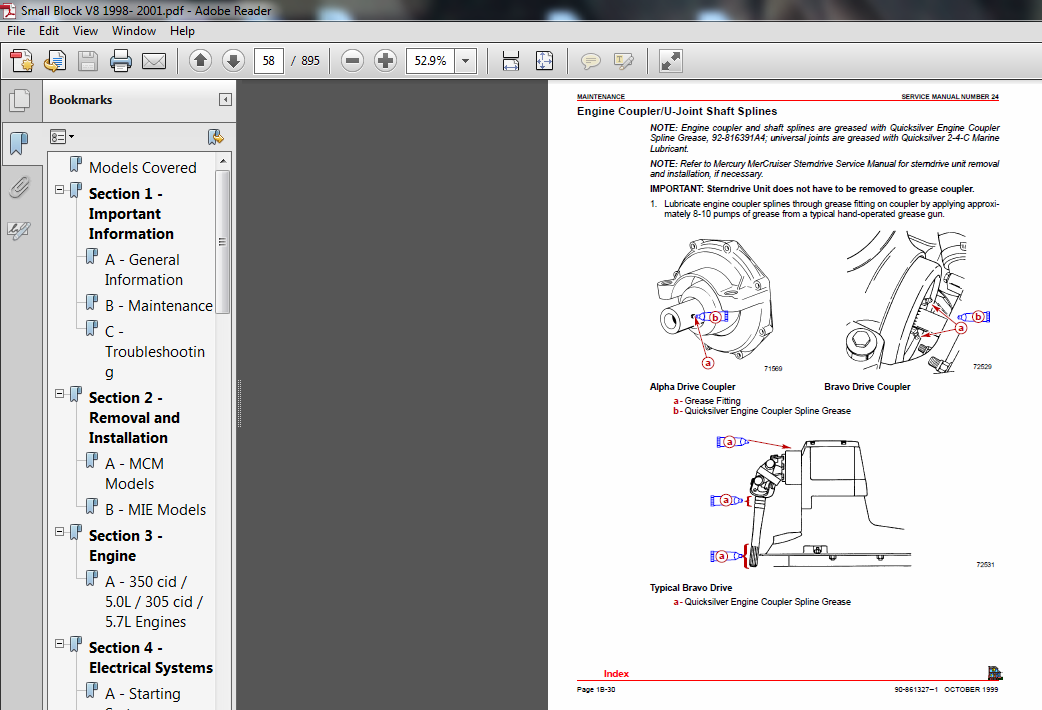The image size is (1042, 710).
Task: Click the Email envelope icon
Action: click(154, 61)
